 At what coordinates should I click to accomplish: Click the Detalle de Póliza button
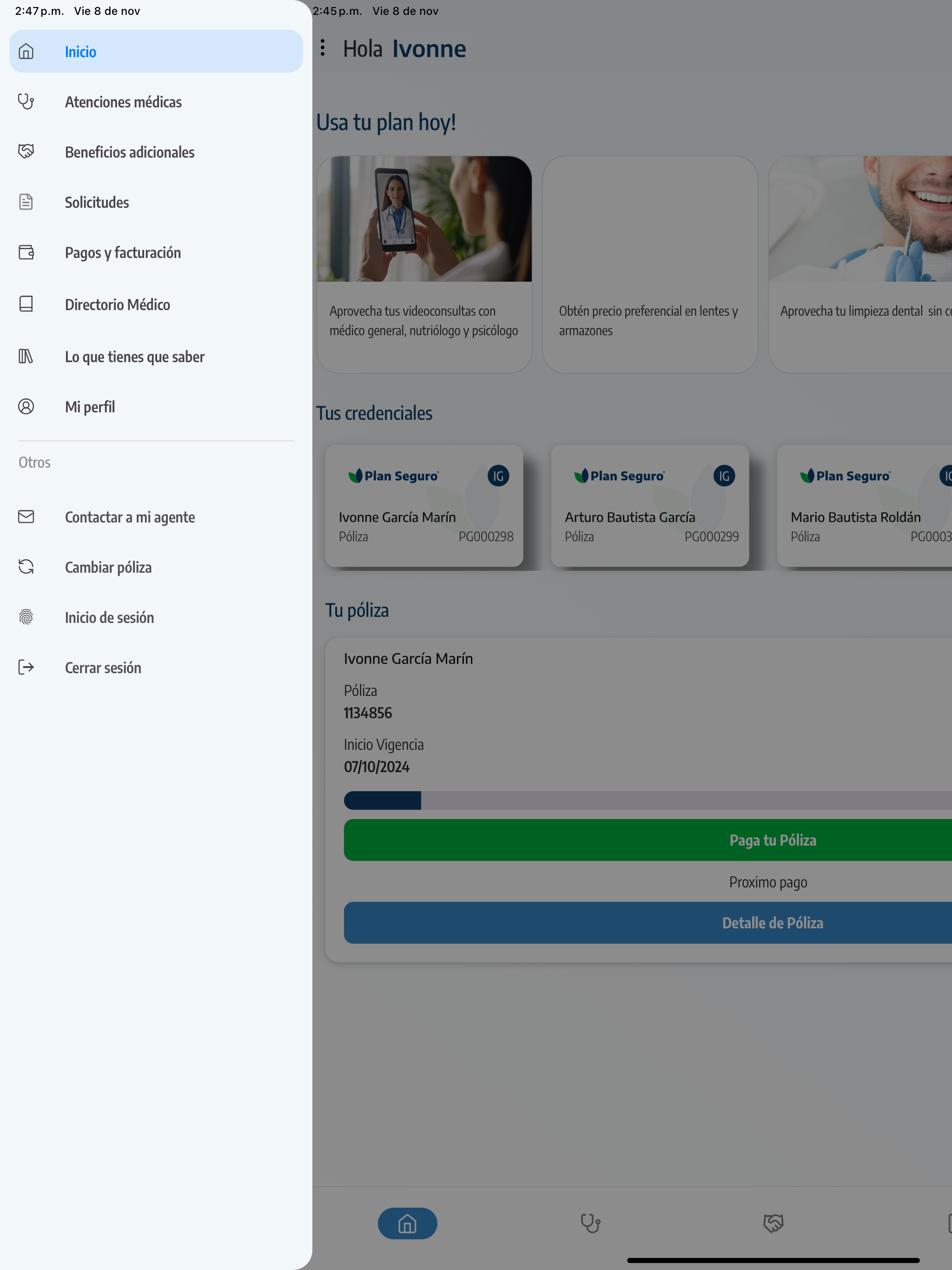coord(648,923)
